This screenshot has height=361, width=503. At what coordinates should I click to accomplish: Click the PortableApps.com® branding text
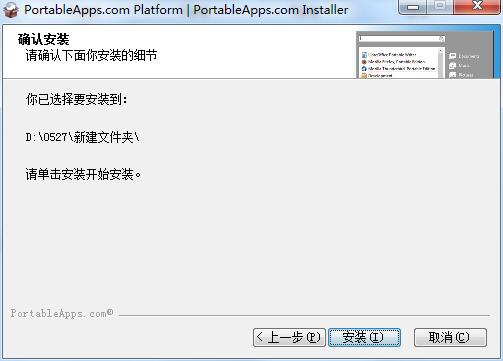click(x=62, y=313)
